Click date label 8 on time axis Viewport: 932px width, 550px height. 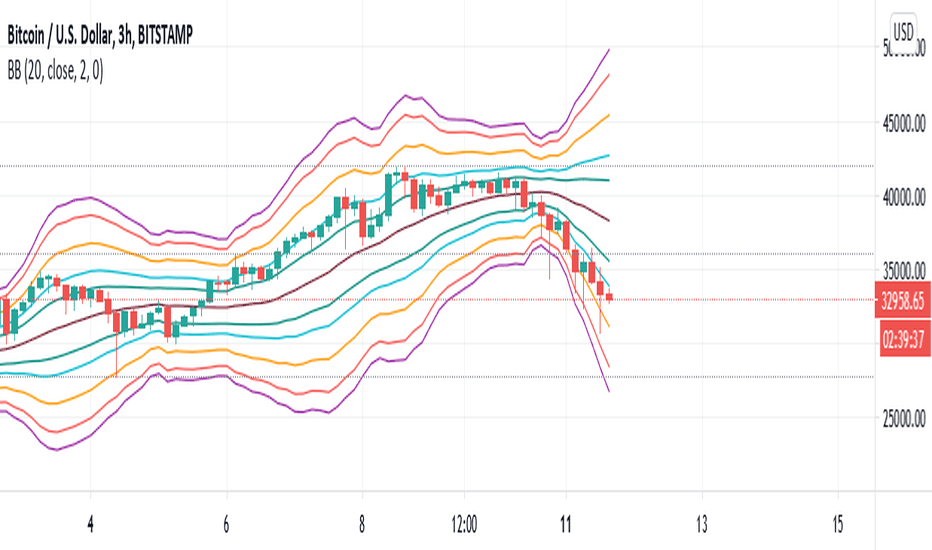pyautogui.click(x=362, y=524)
